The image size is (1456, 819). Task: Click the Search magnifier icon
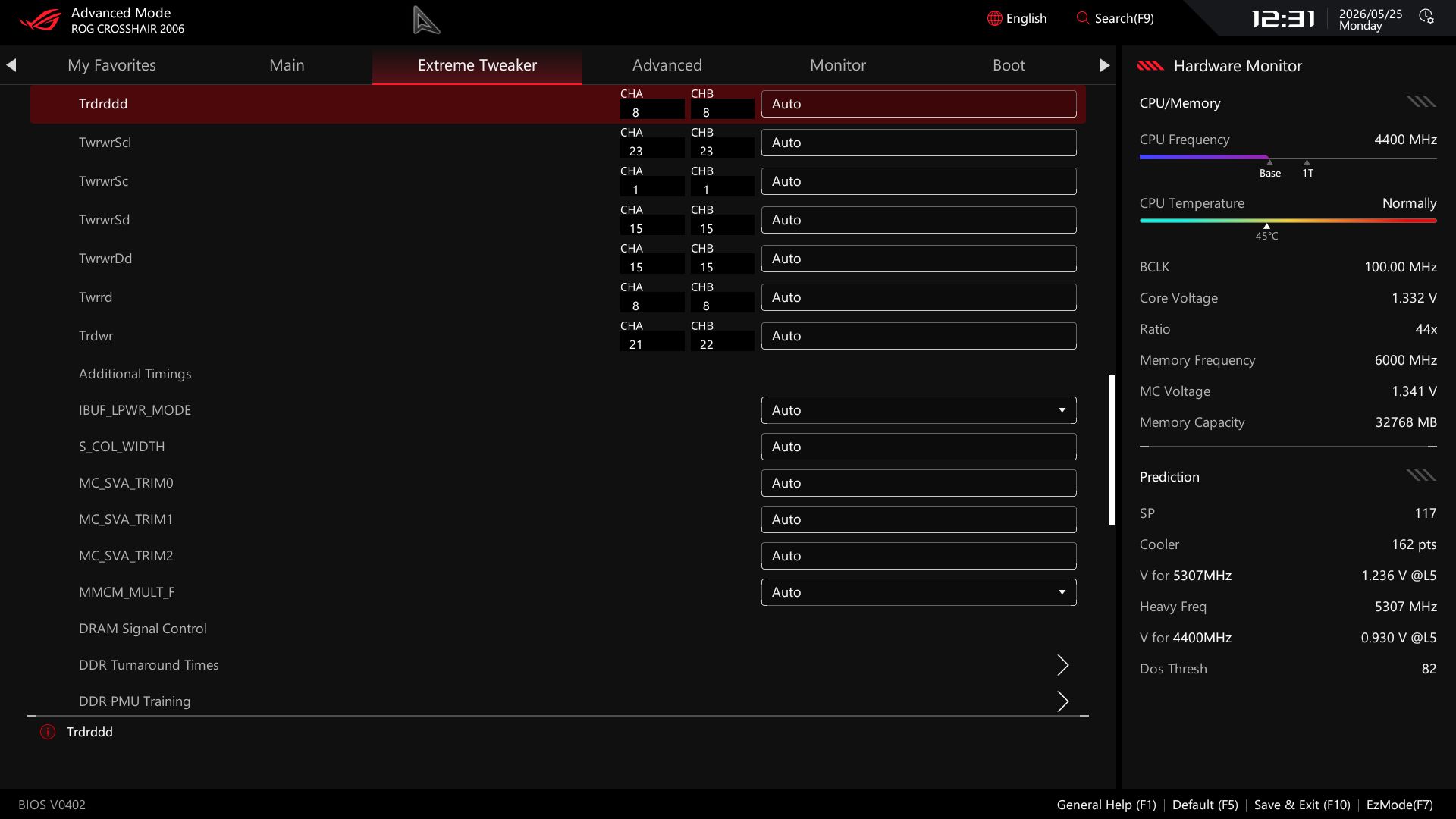click(1083, 18)
